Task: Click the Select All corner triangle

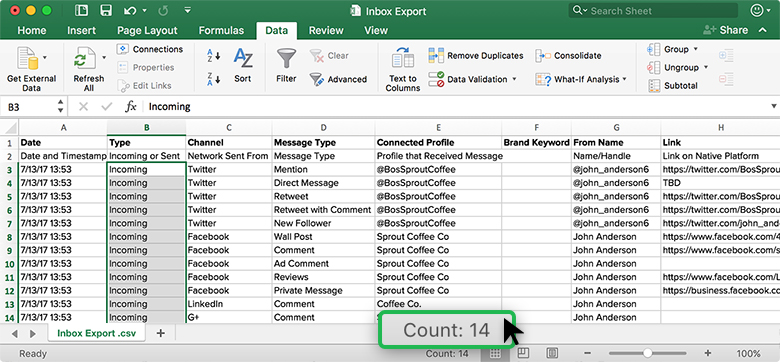Action: (x=9, y=128)
